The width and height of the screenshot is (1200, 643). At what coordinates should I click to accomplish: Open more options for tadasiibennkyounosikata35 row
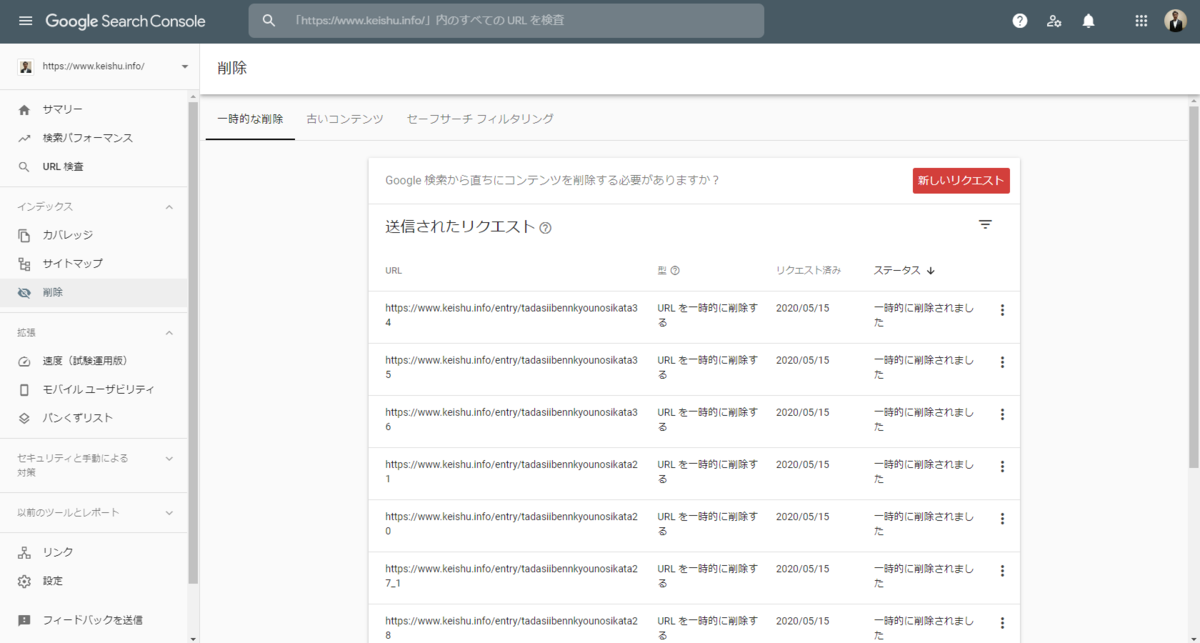(1002, 362)
